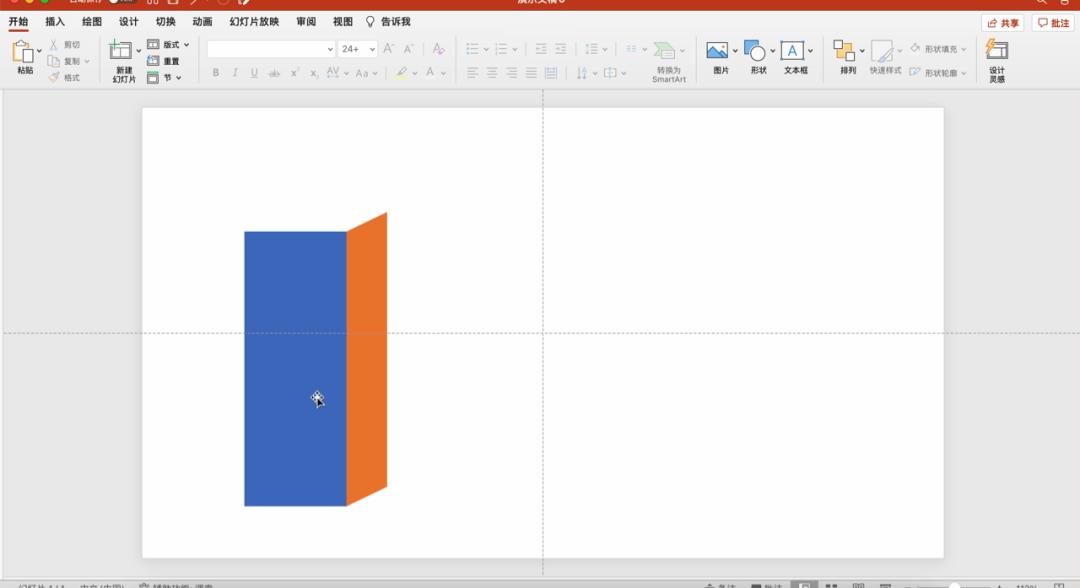The width and height of the screenshot is (1080, 588).
Task: Click the New Slide (新建幻灯片) icon
Action: point(121,52)
